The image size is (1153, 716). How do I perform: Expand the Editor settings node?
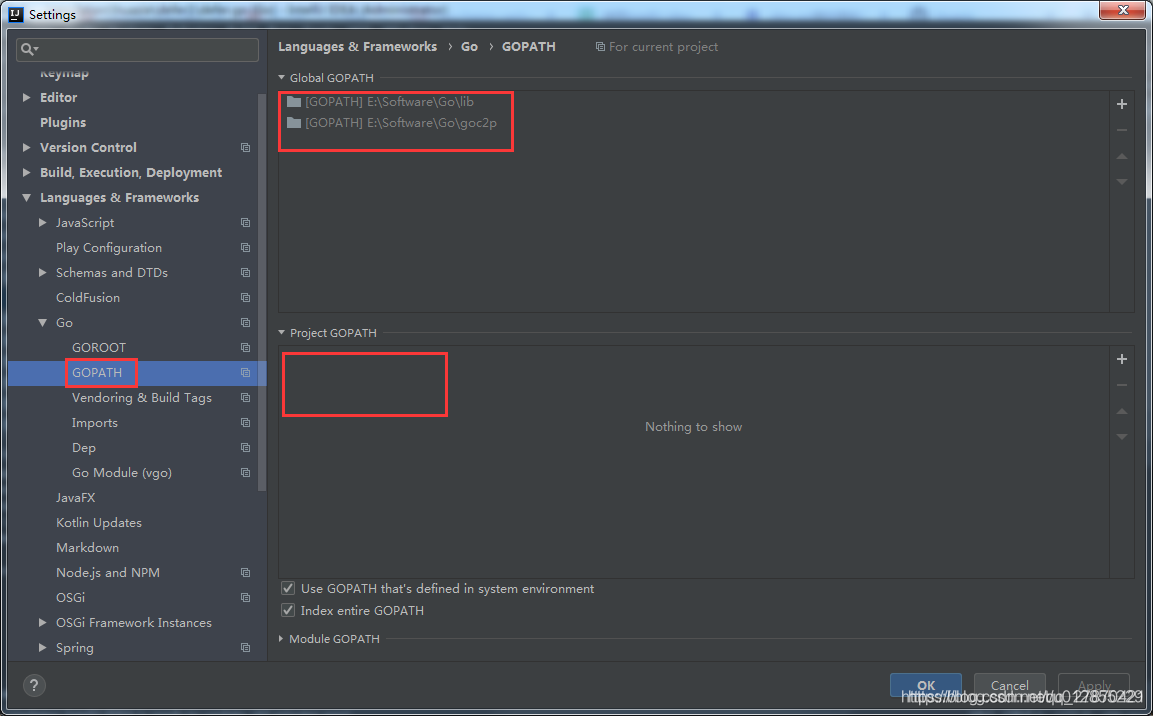pyautogui.click(x=26, y=97)
